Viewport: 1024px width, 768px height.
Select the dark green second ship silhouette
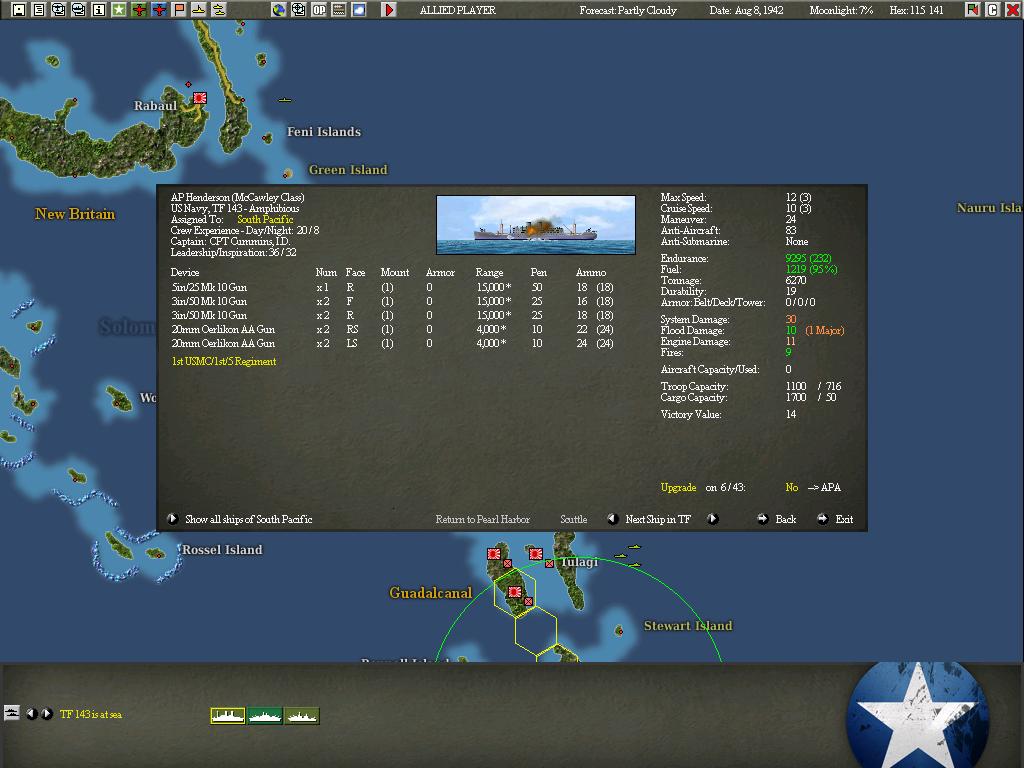tap(265, 716)
